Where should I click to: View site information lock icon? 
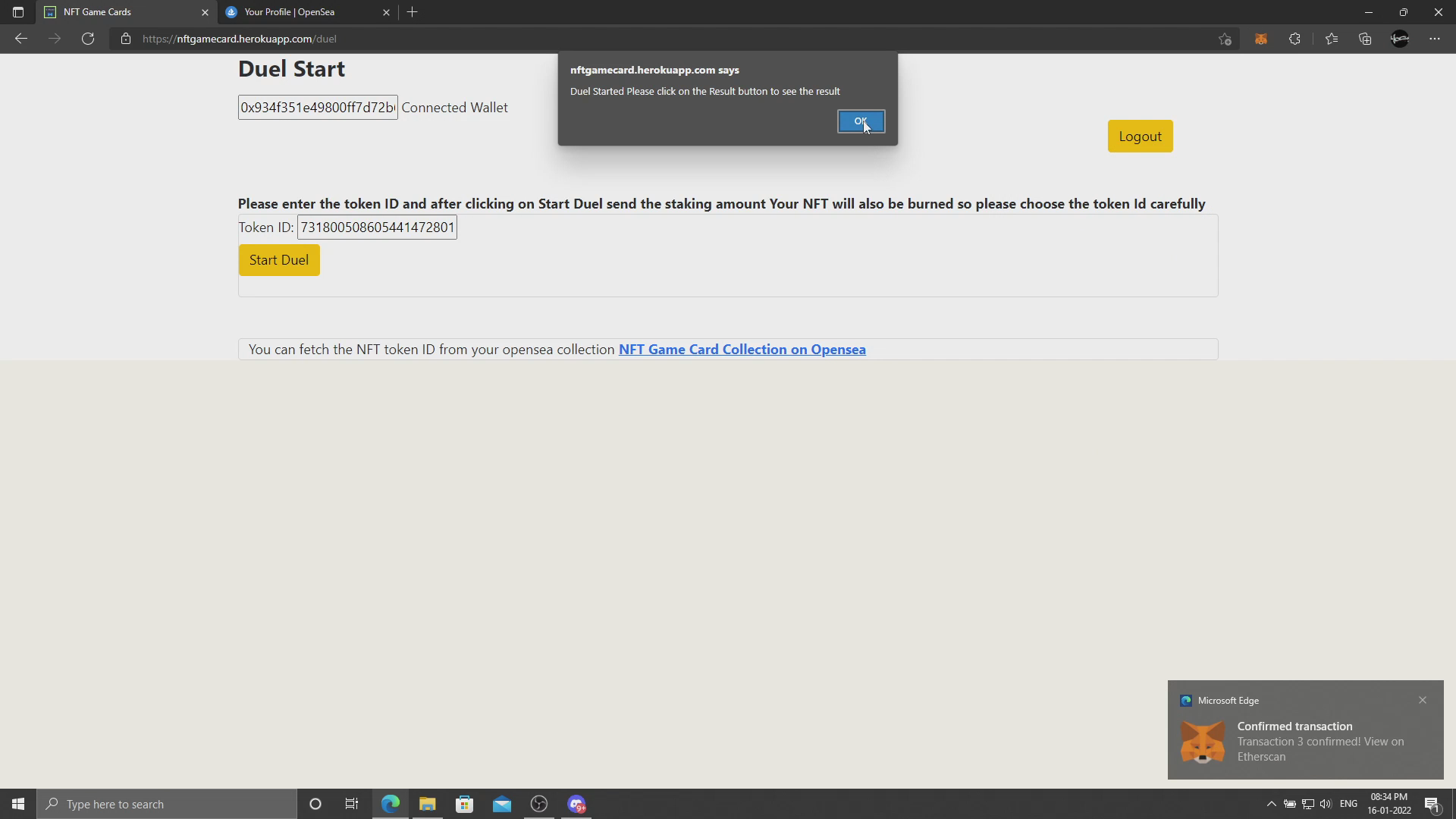(126, 39)
